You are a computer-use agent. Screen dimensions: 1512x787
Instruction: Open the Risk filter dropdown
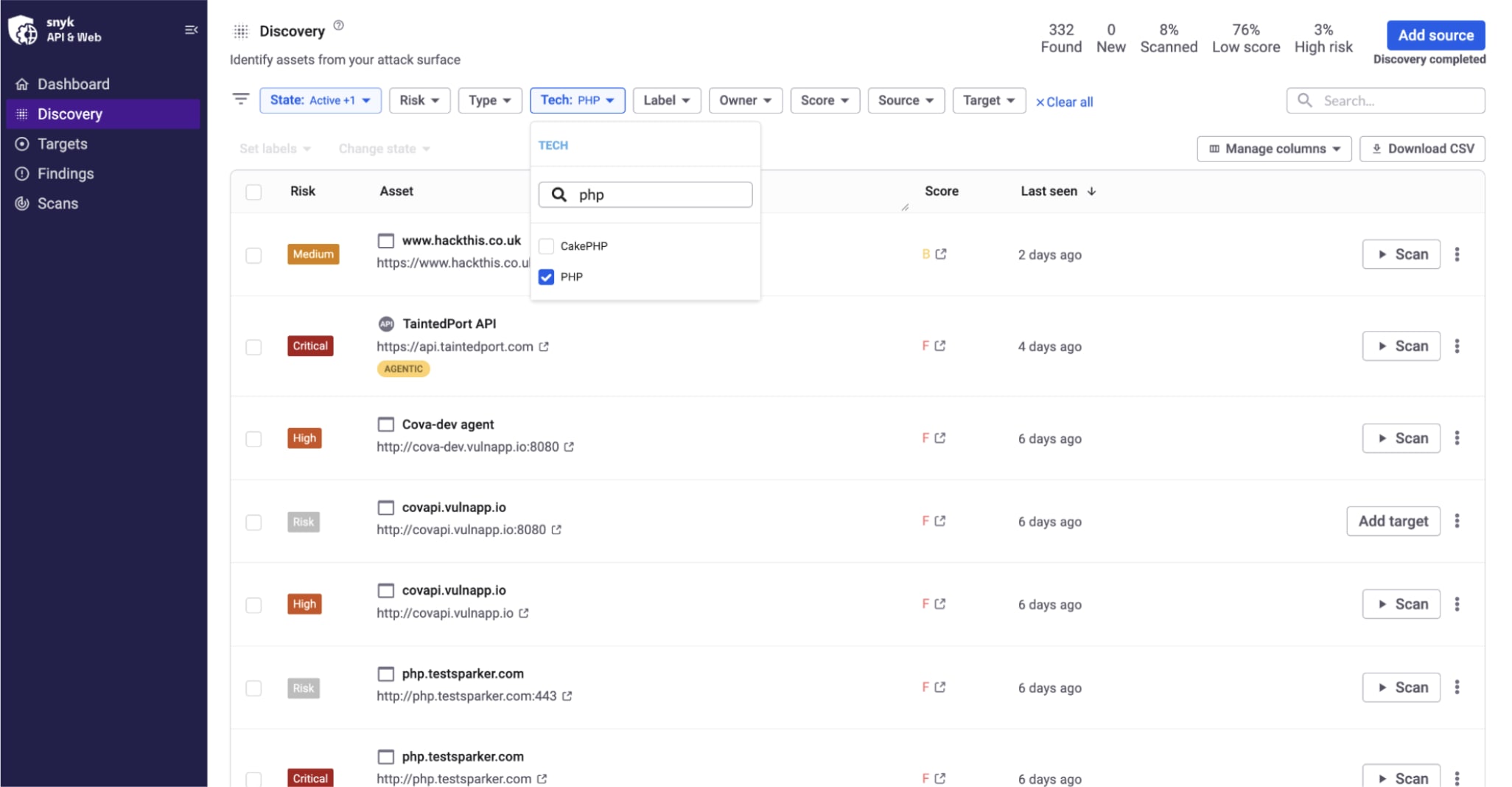click(419, 100)
